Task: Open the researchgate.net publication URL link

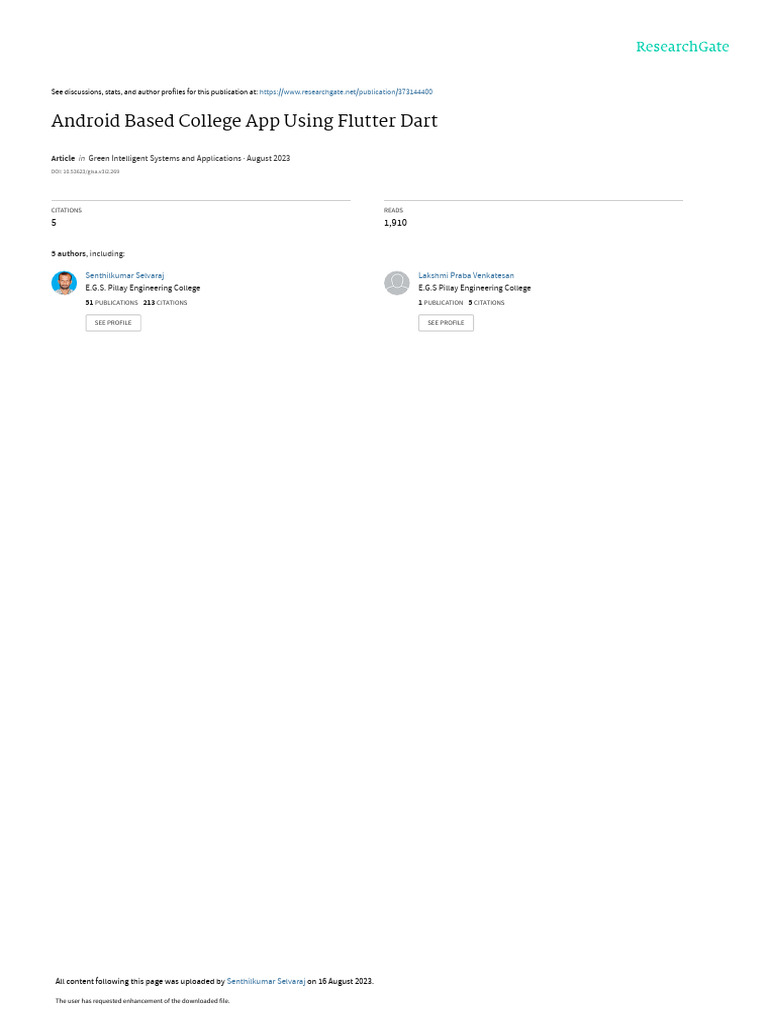Action: (345, 92)
